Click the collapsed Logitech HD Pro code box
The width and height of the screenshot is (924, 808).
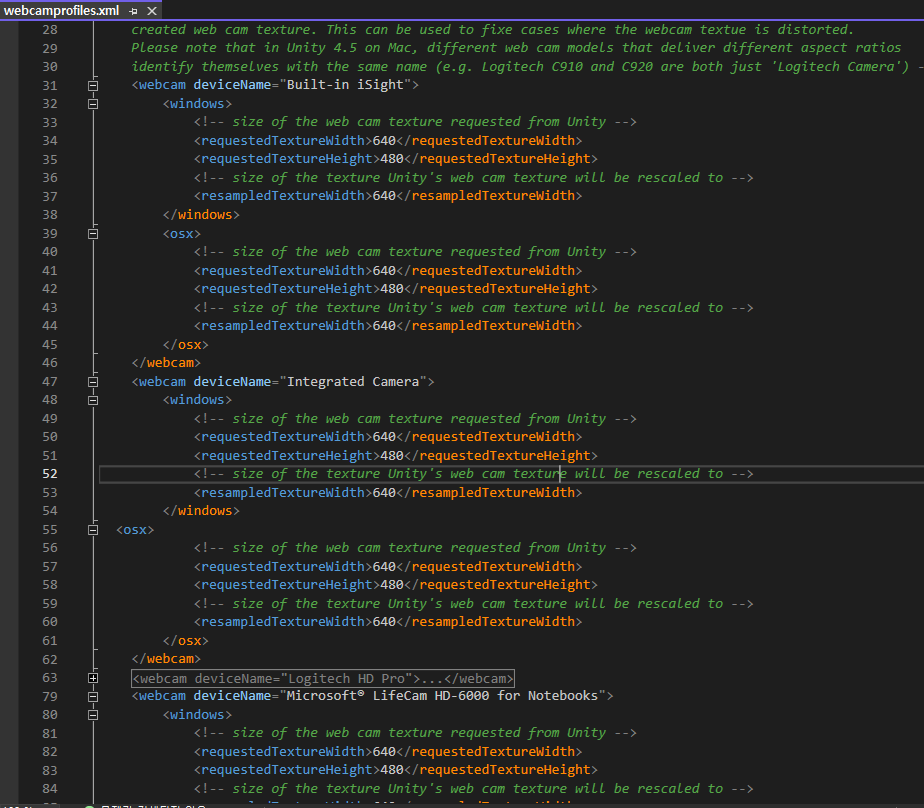[x=323, y=678]
